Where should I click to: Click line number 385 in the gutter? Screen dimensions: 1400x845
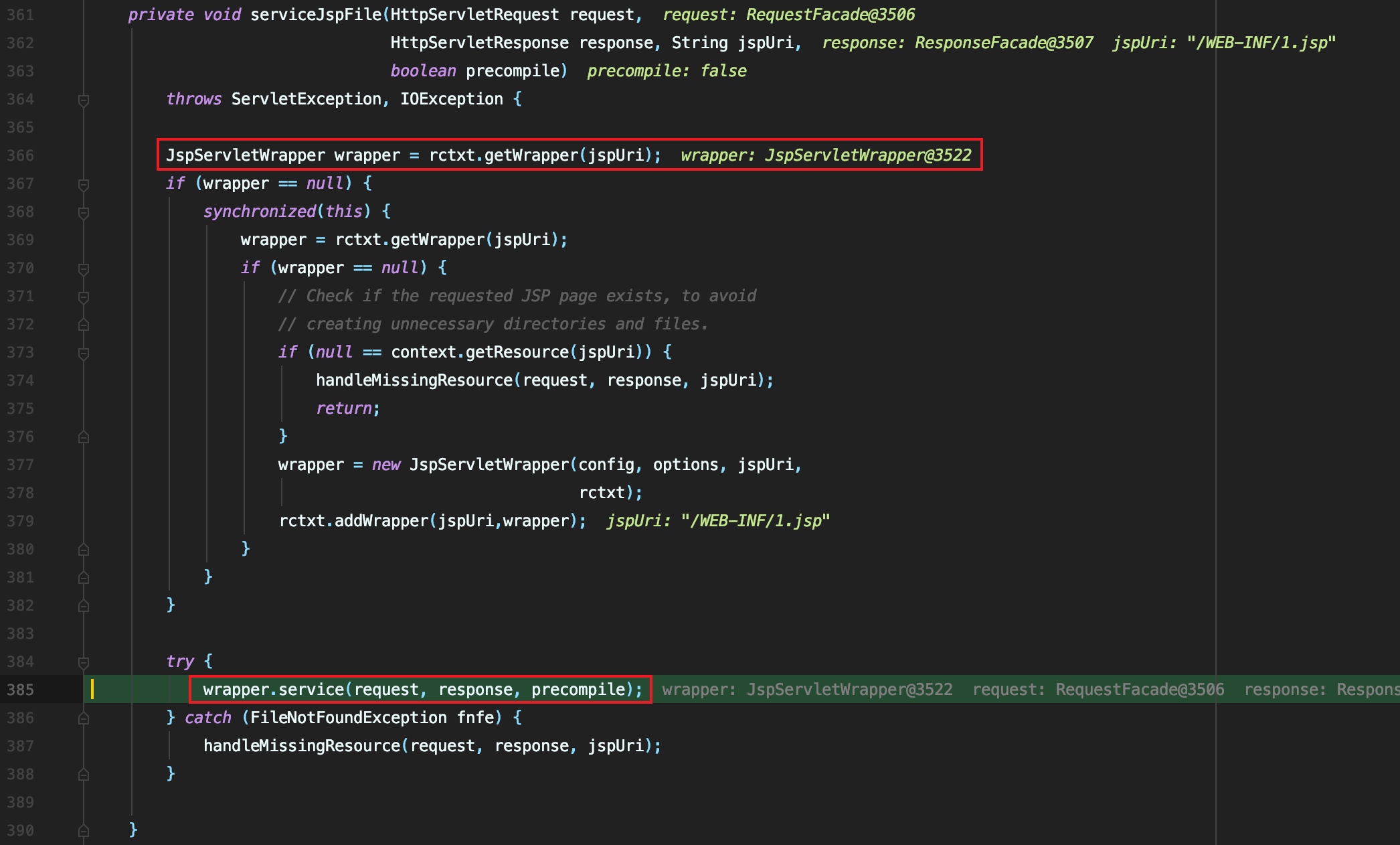[20, 690]
